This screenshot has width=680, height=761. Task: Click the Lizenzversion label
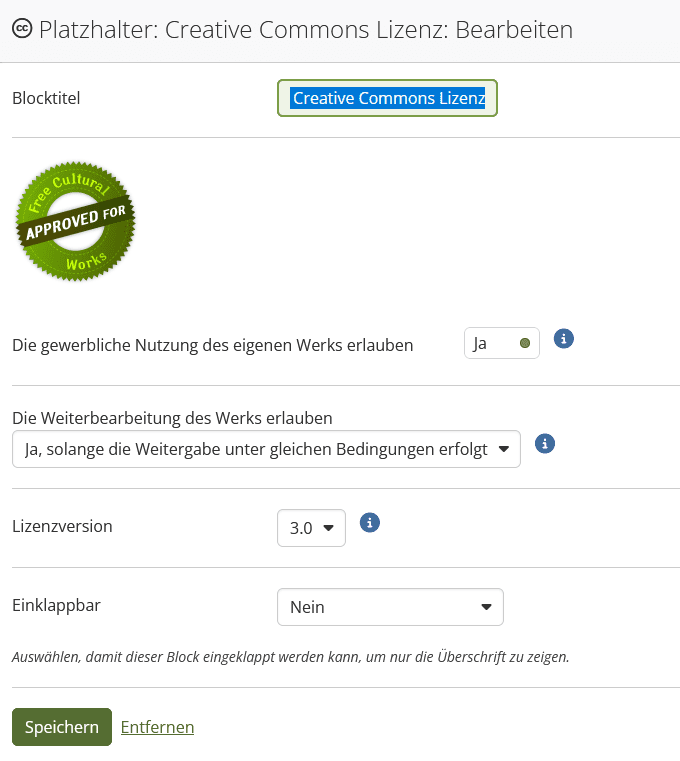(x=62, y=526)
